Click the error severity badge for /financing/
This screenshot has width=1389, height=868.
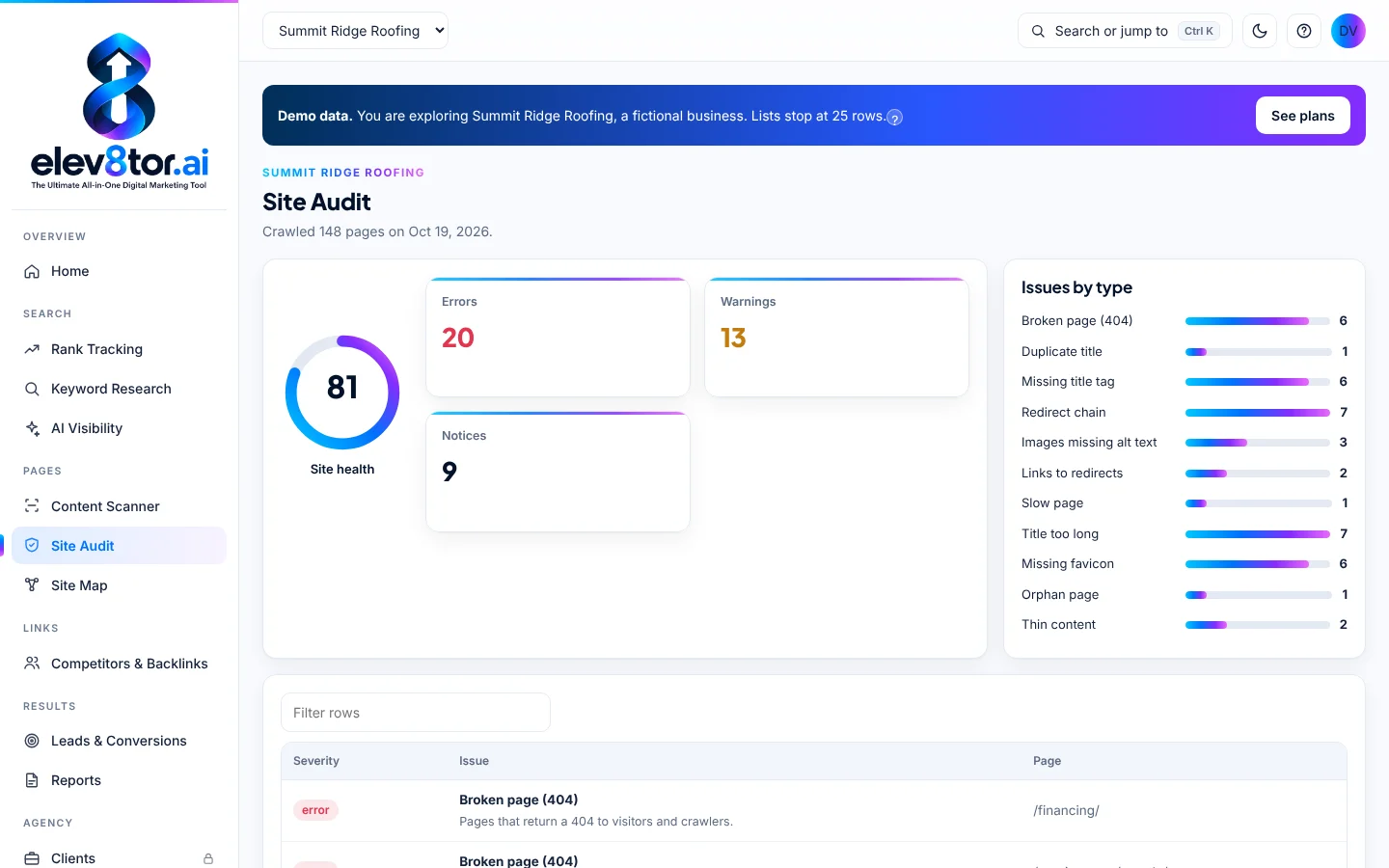tap(315, 810)
